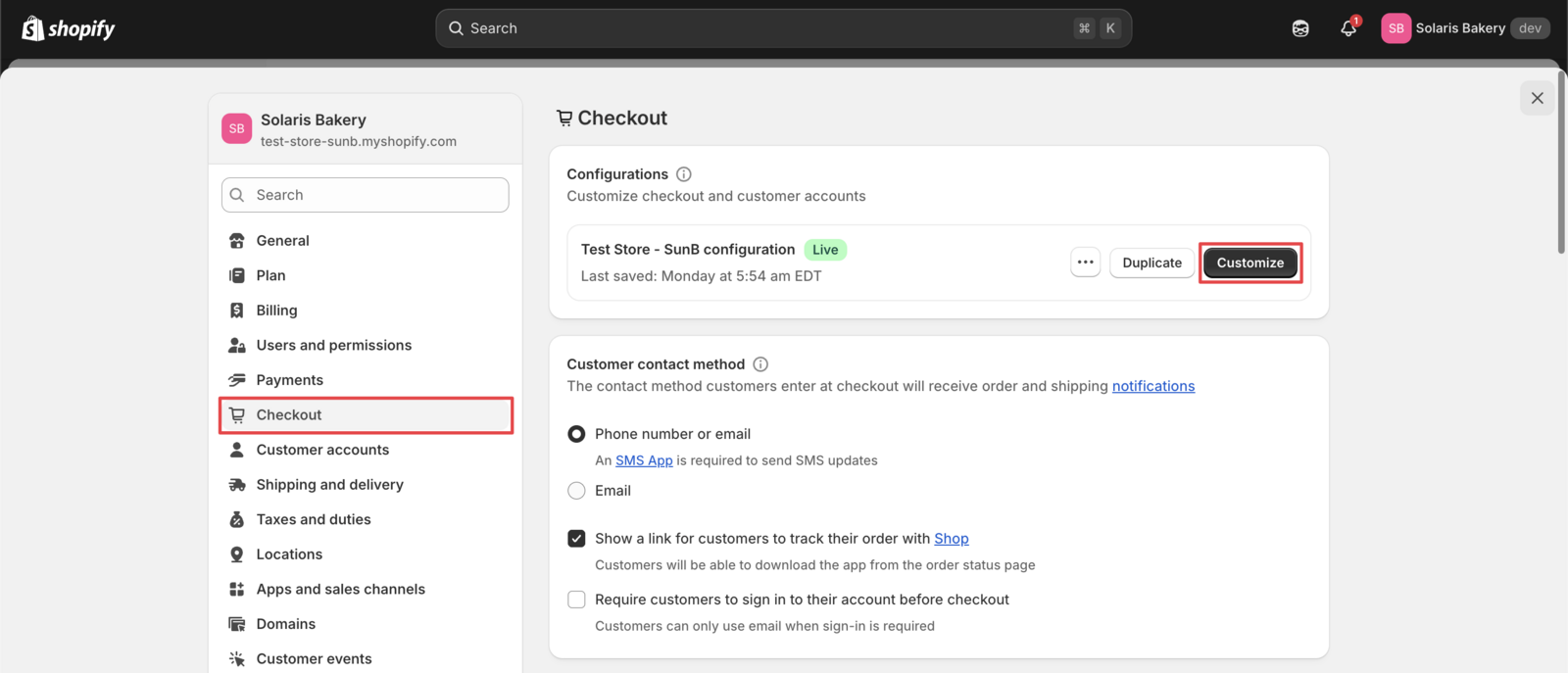The image size is (1568, 673).
Task: Open the Shop link
Action: pyautogui.click(x=952, y=539)
